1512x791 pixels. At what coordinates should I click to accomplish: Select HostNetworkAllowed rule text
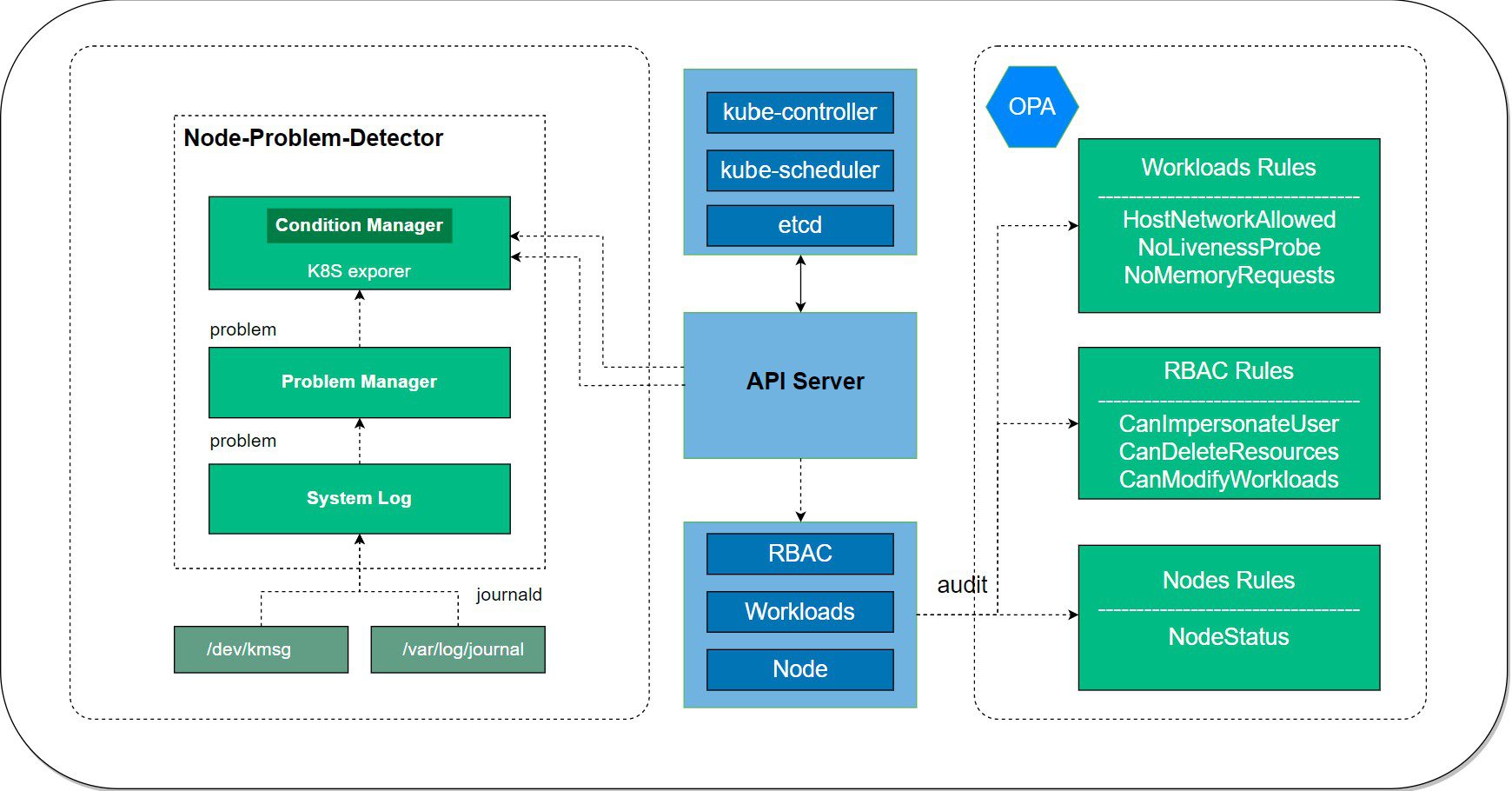[x=1229, y=219]
